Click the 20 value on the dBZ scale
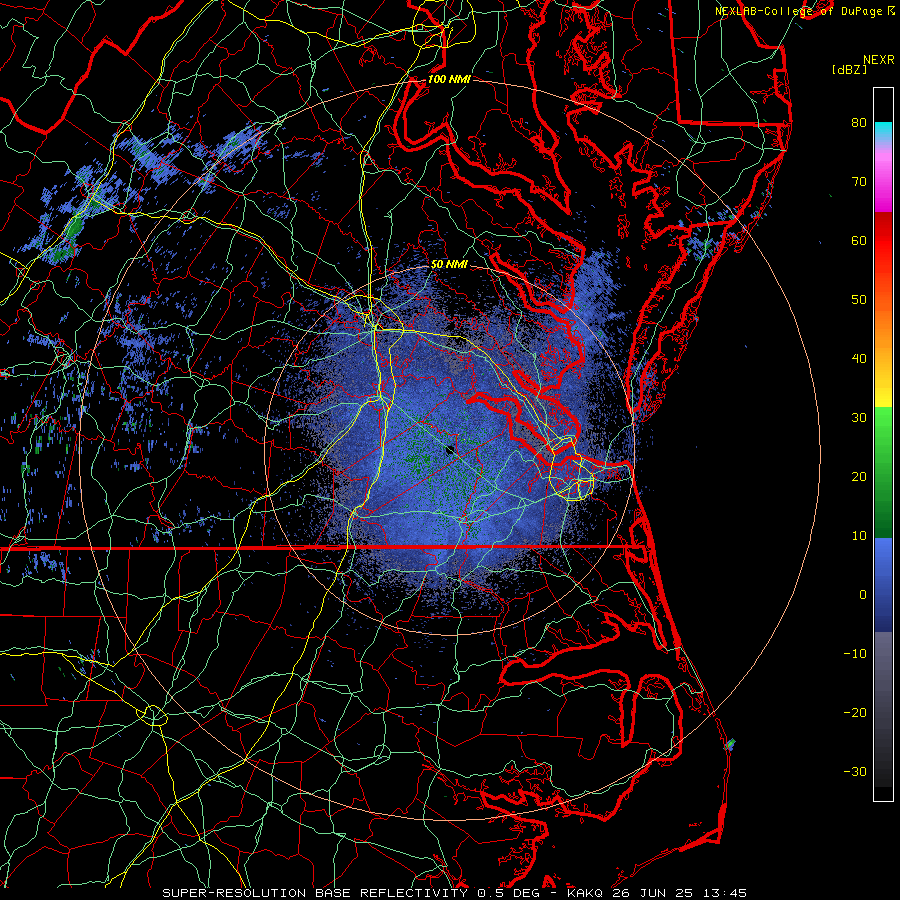 click(x=859, y=476)
